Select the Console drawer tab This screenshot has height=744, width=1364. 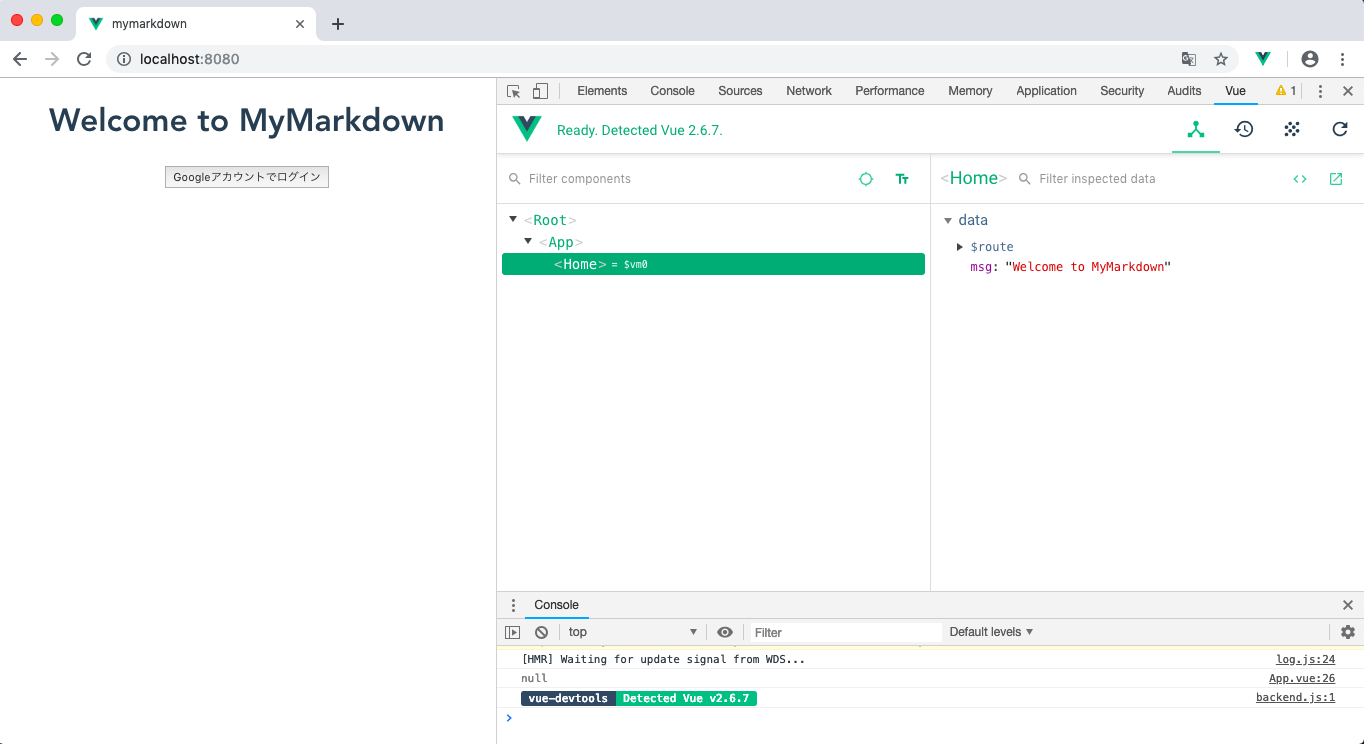coord(556,605)
